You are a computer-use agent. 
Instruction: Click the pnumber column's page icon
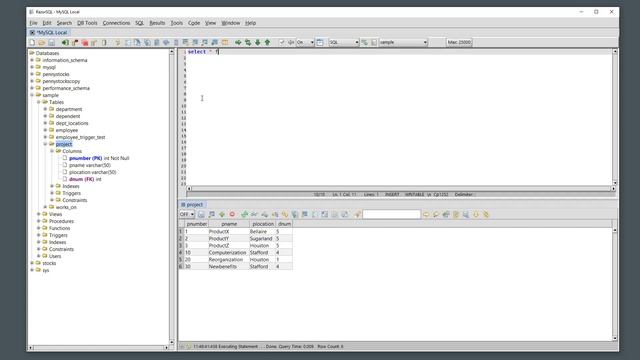click(x=65, y=158)
